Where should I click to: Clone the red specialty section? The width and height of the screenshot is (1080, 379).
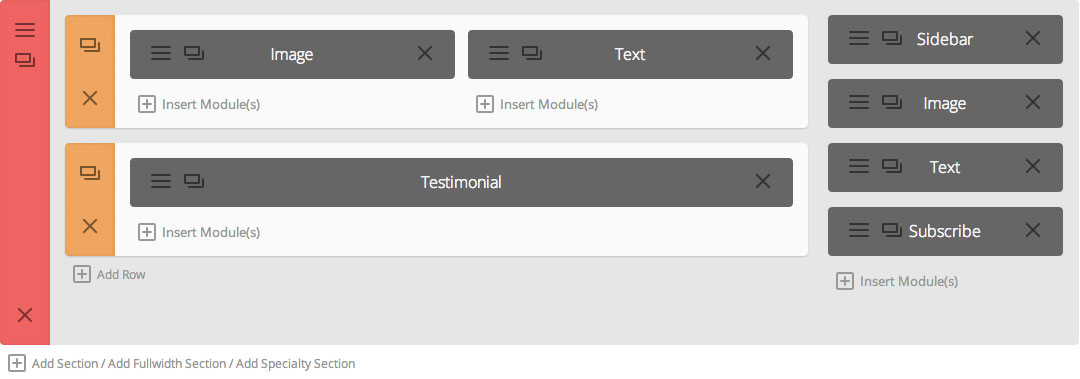25,60
